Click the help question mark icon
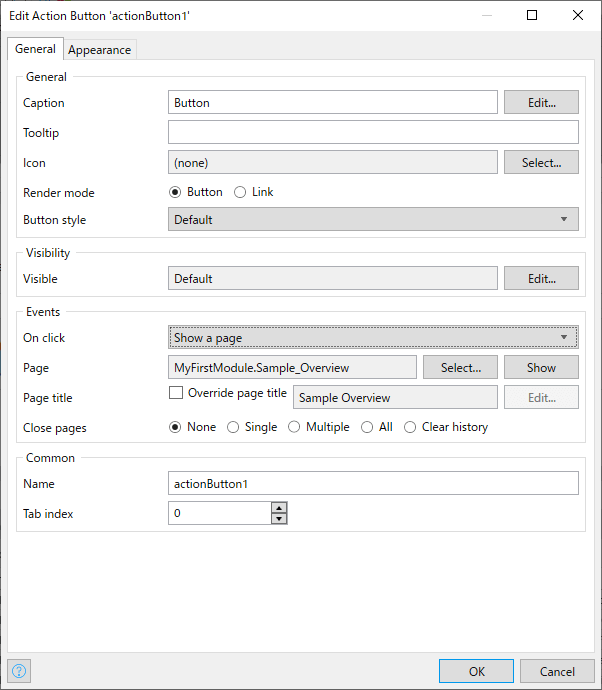The width and height of the screenshot is (602, 690). [x=19, y=671]
